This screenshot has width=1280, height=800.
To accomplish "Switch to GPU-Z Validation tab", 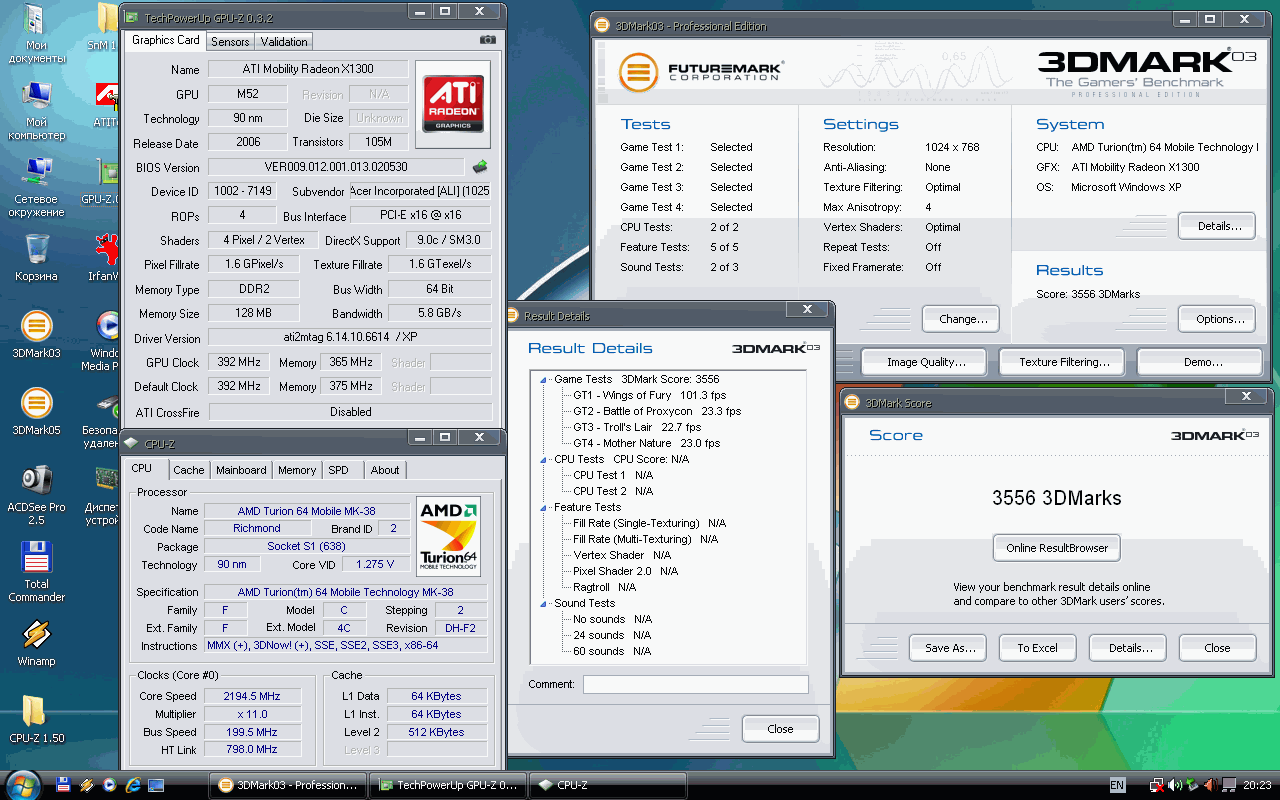I will [284, 41].
